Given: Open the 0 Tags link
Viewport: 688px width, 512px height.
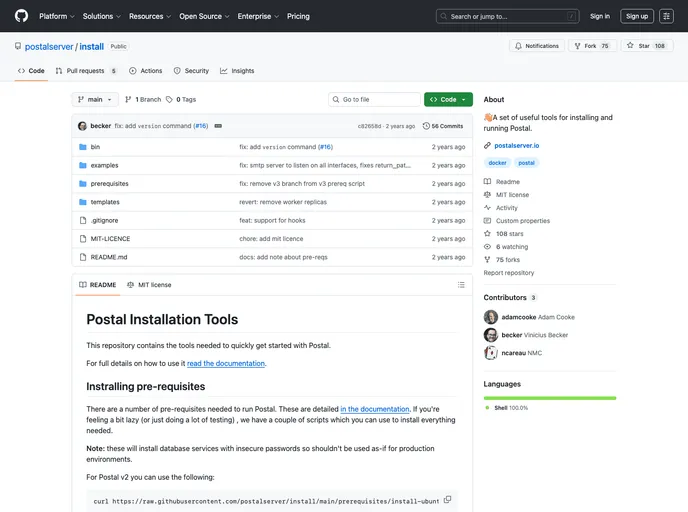Looking at the screenshot, I should coord(181,100).
